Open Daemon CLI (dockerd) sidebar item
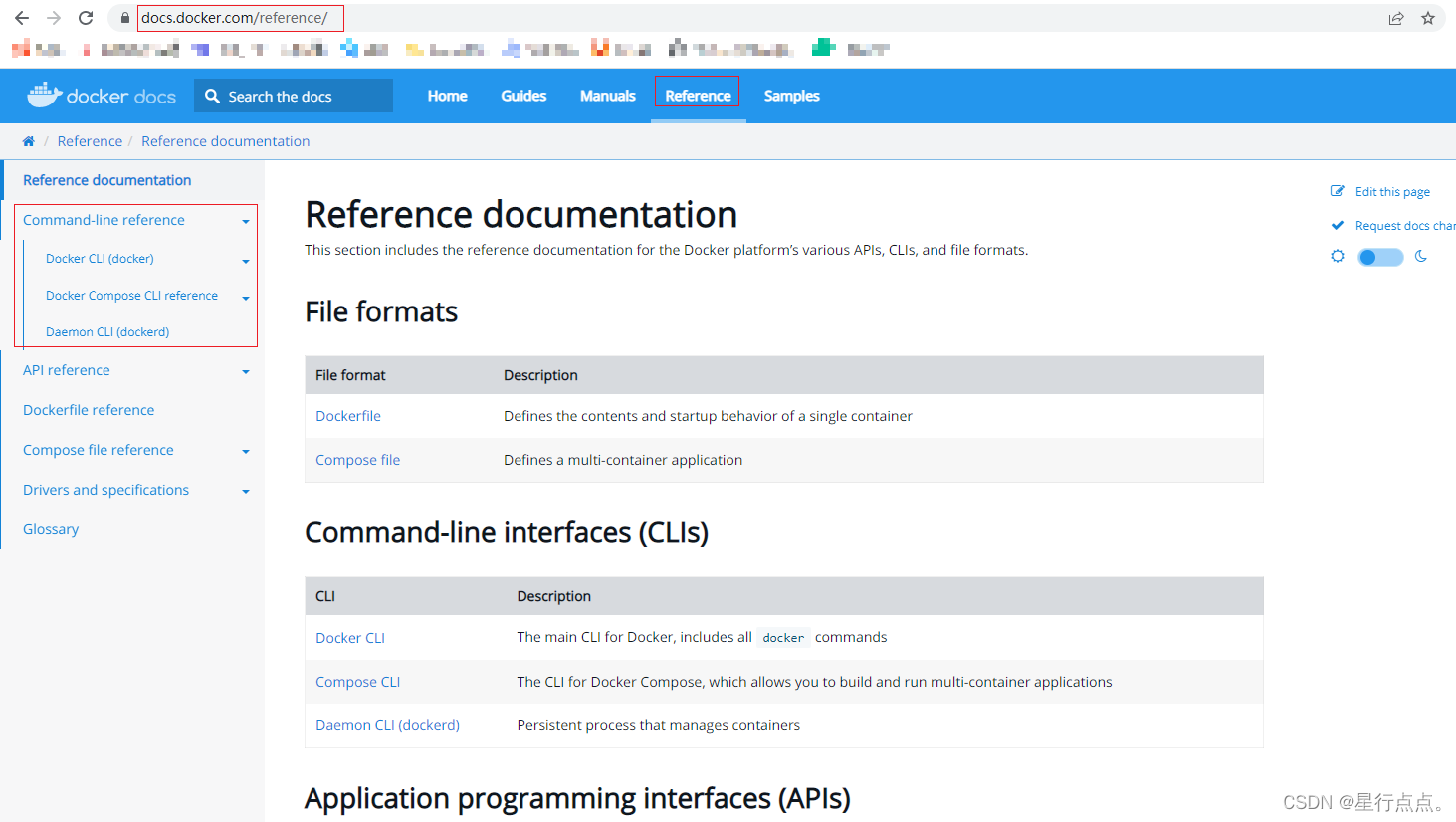 [x=107, y=332]
